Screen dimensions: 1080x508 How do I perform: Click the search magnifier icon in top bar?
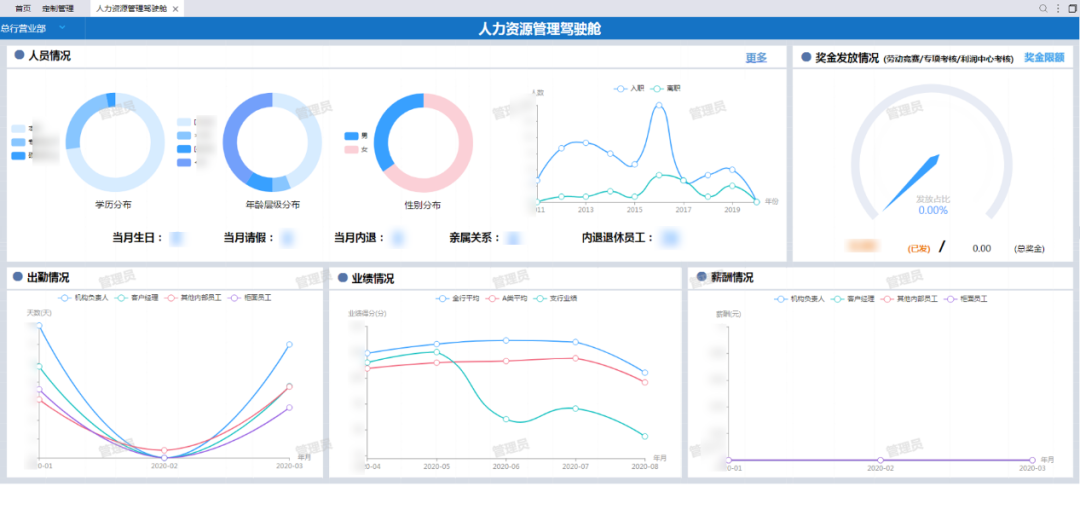tap(1043, 8)
